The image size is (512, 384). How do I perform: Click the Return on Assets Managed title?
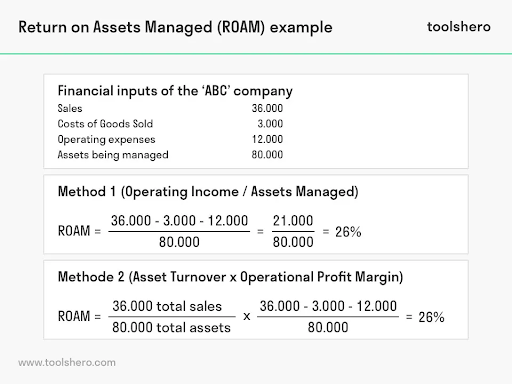(x=175, y=27)
